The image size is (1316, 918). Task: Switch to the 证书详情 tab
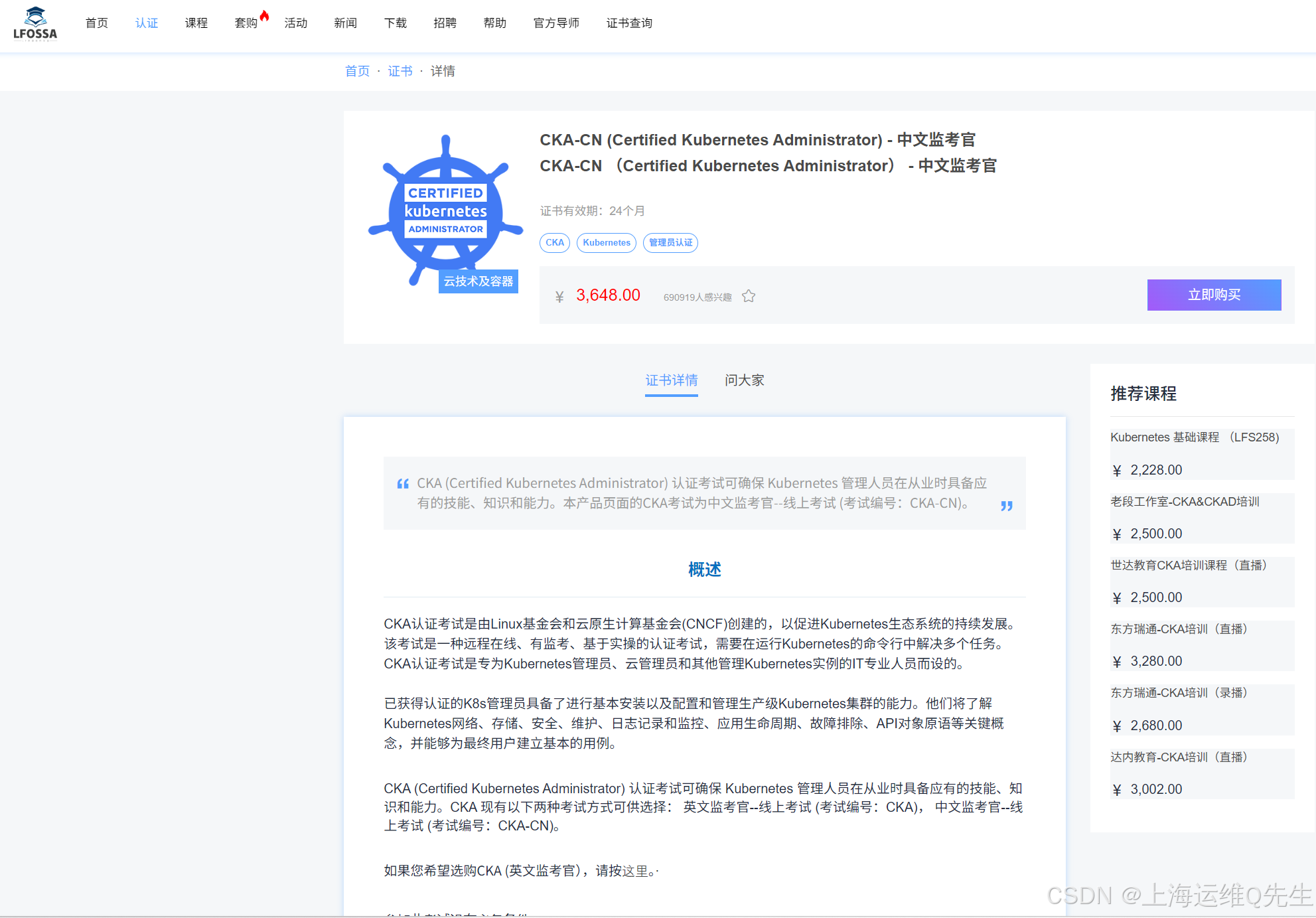pyautogui.click(x=672, y=380)
